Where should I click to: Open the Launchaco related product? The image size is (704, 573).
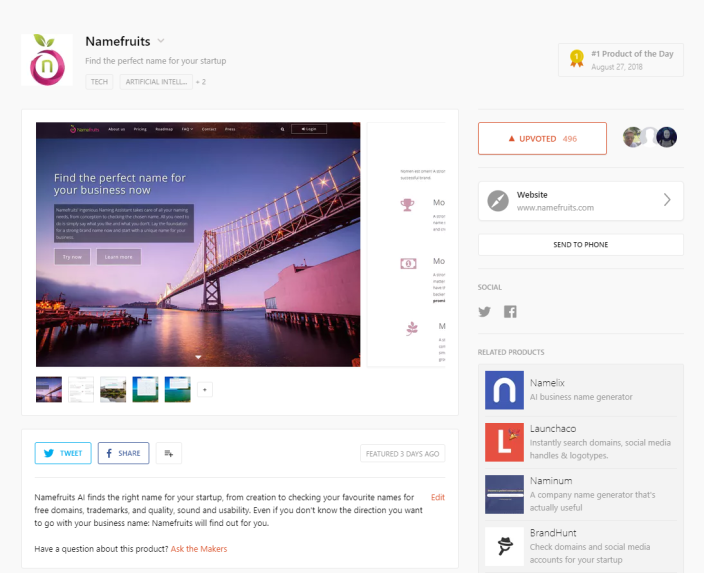(581, 442)
